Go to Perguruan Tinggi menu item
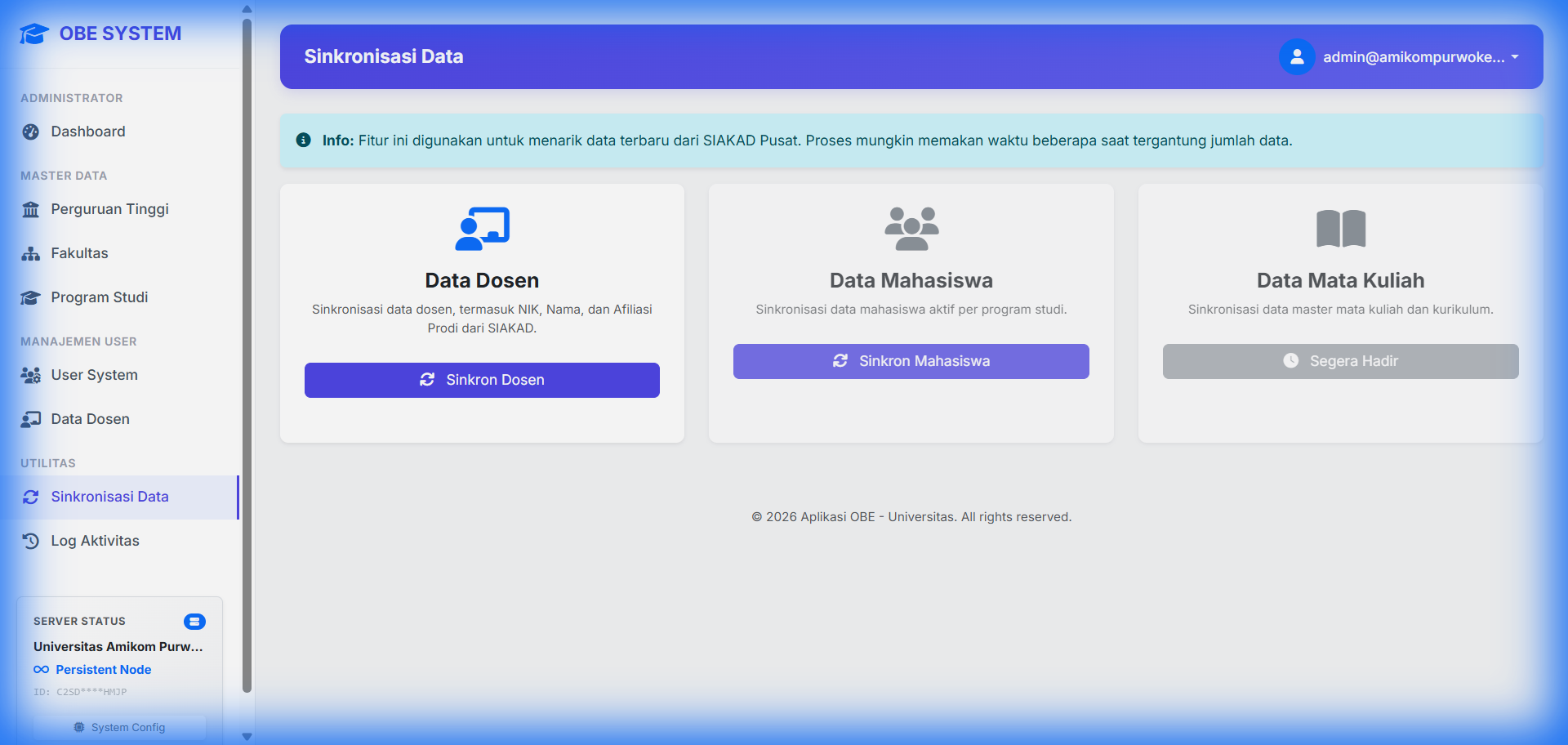Screen dimensions: 1568x745 (x=109, y=209)
